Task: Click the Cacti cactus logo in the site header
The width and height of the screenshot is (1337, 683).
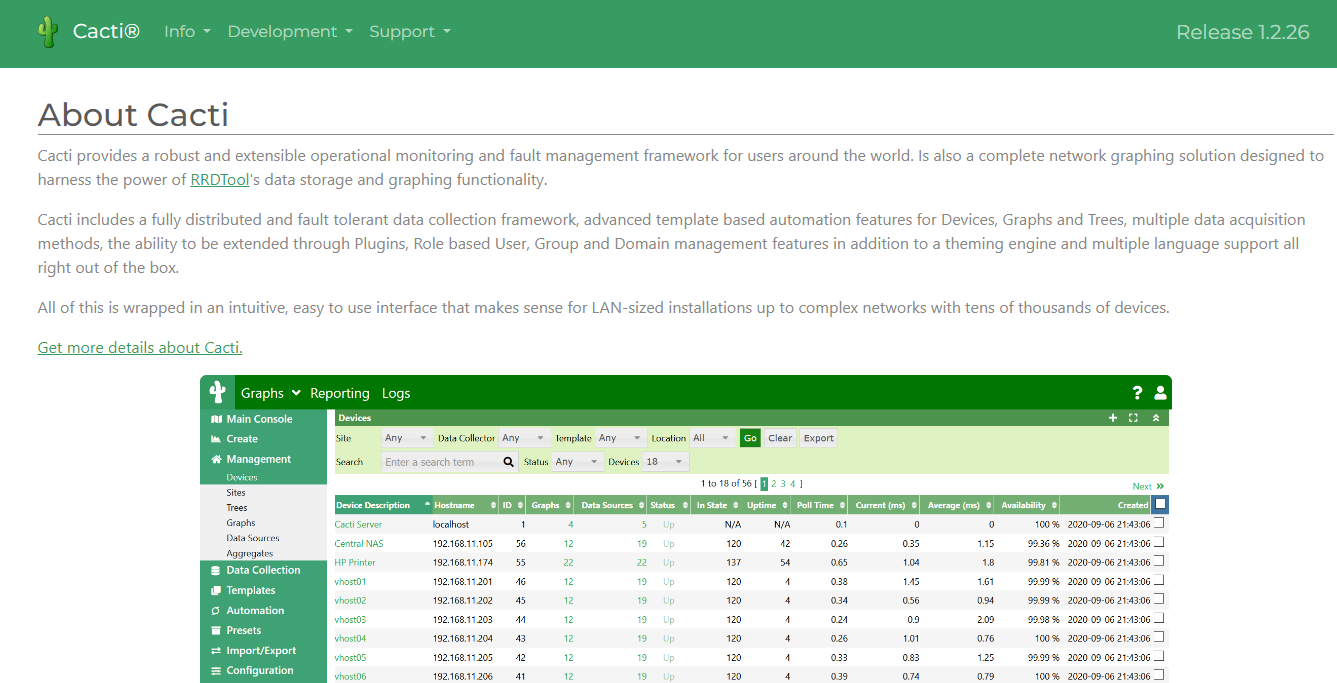Action: [47, 32]
